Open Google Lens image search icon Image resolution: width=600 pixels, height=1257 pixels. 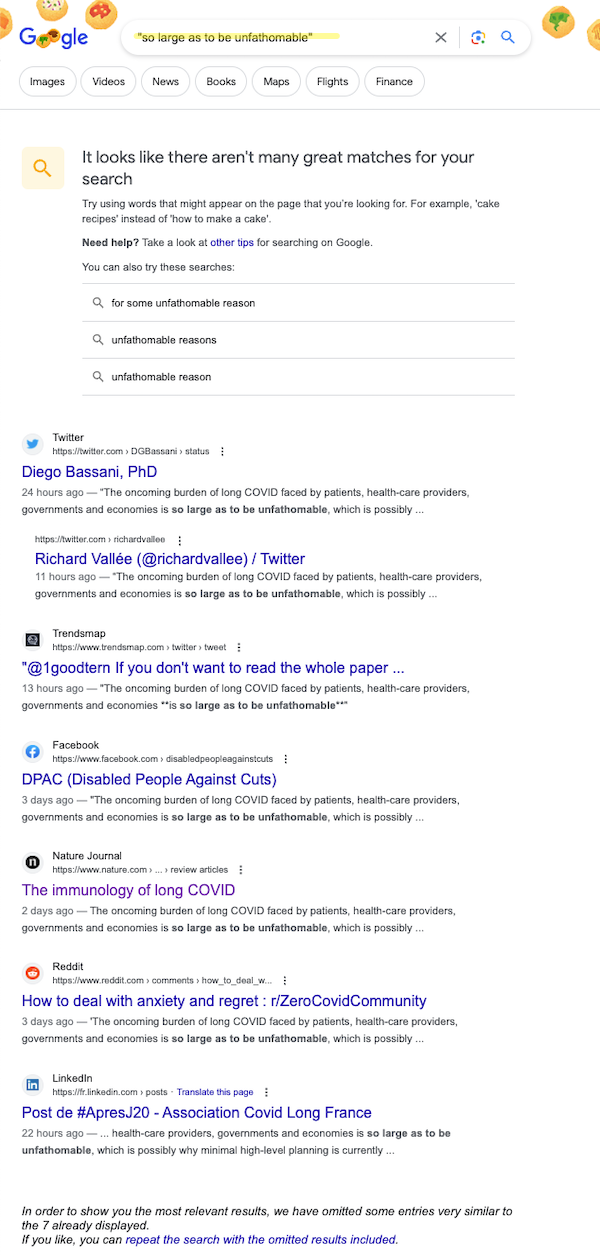(x=478, y=37)
